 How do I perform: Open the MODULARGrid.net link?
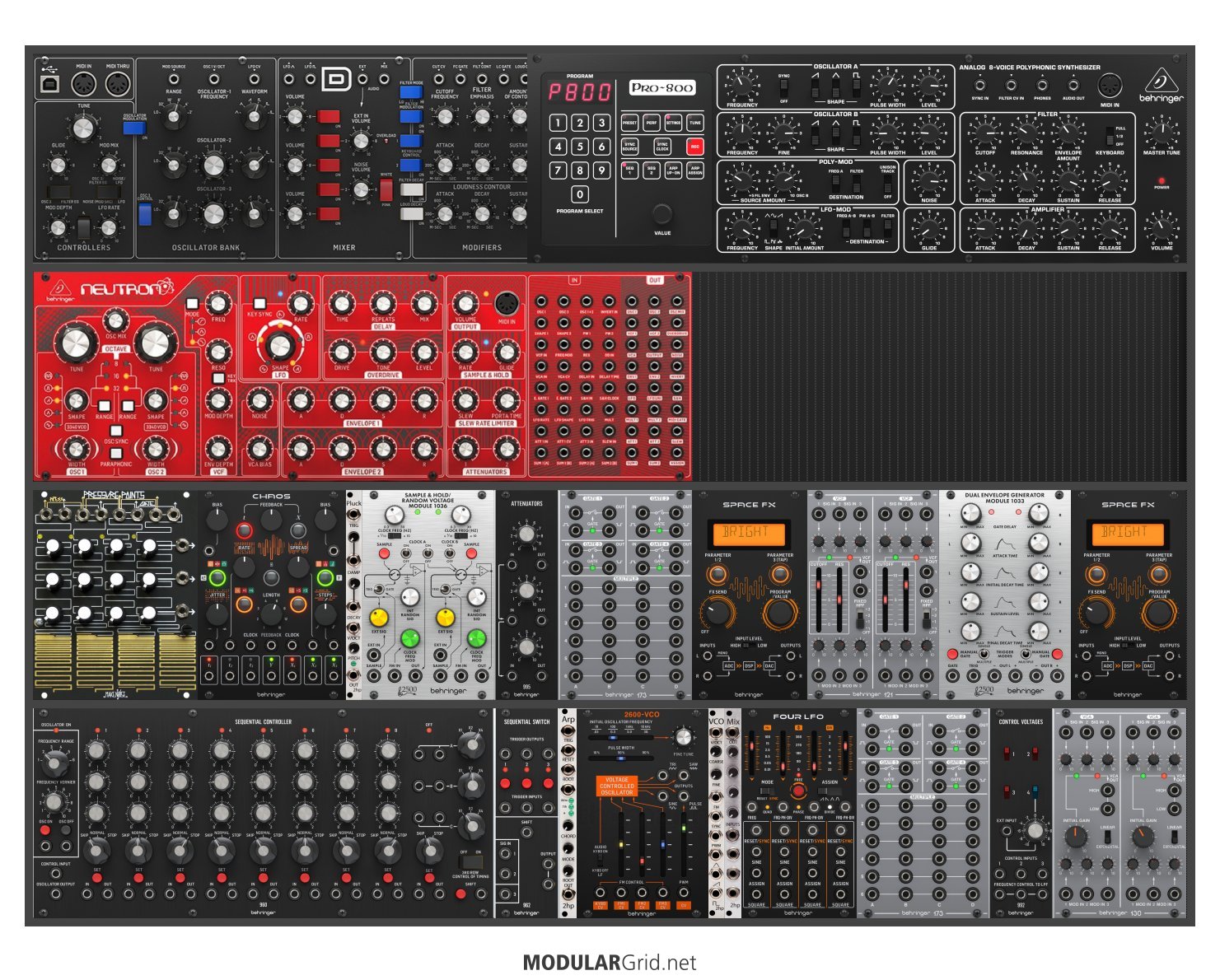pos(610,962)
